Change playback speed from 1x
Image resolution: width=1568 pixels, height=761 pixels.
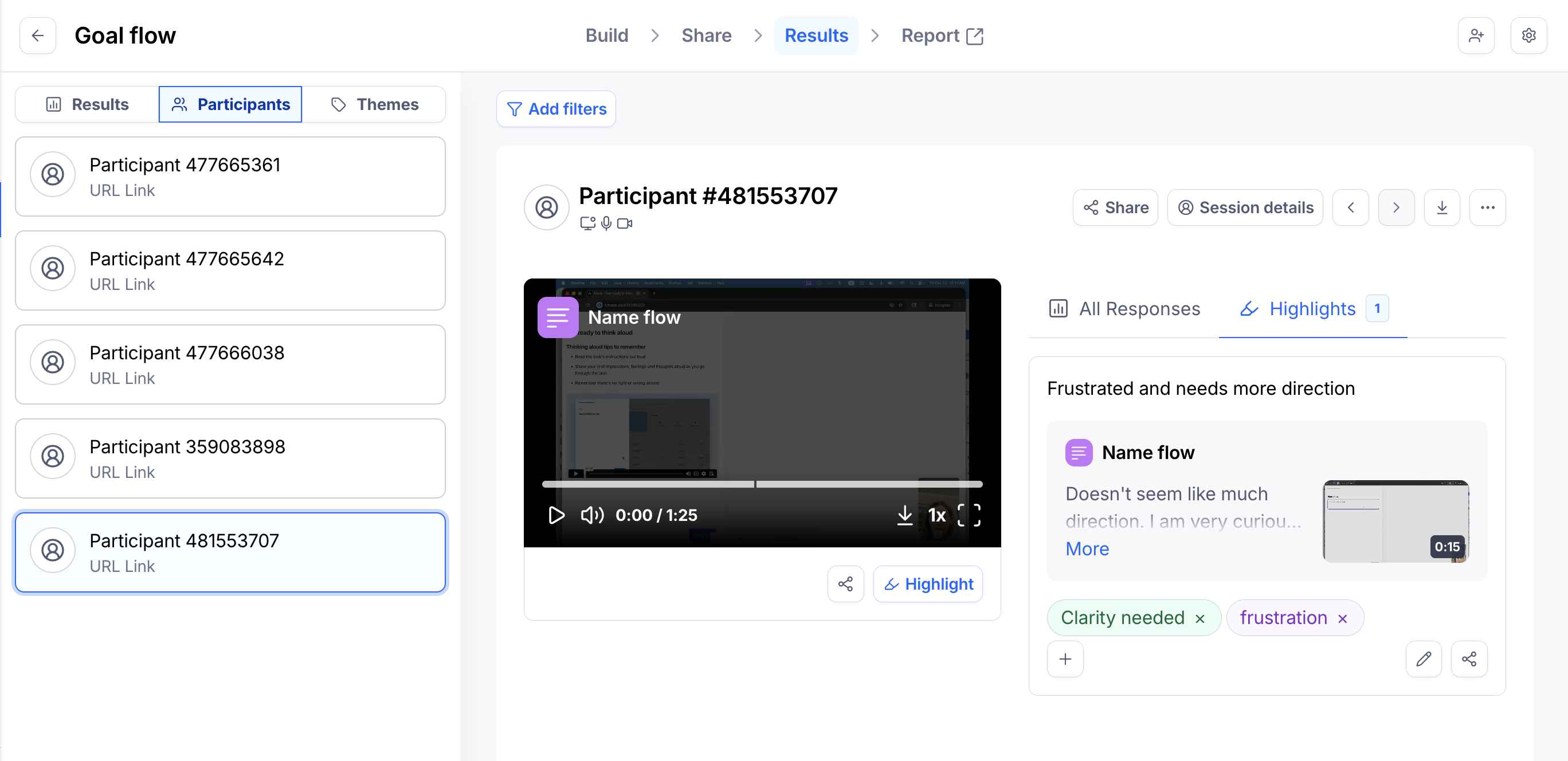pos(936,515)
